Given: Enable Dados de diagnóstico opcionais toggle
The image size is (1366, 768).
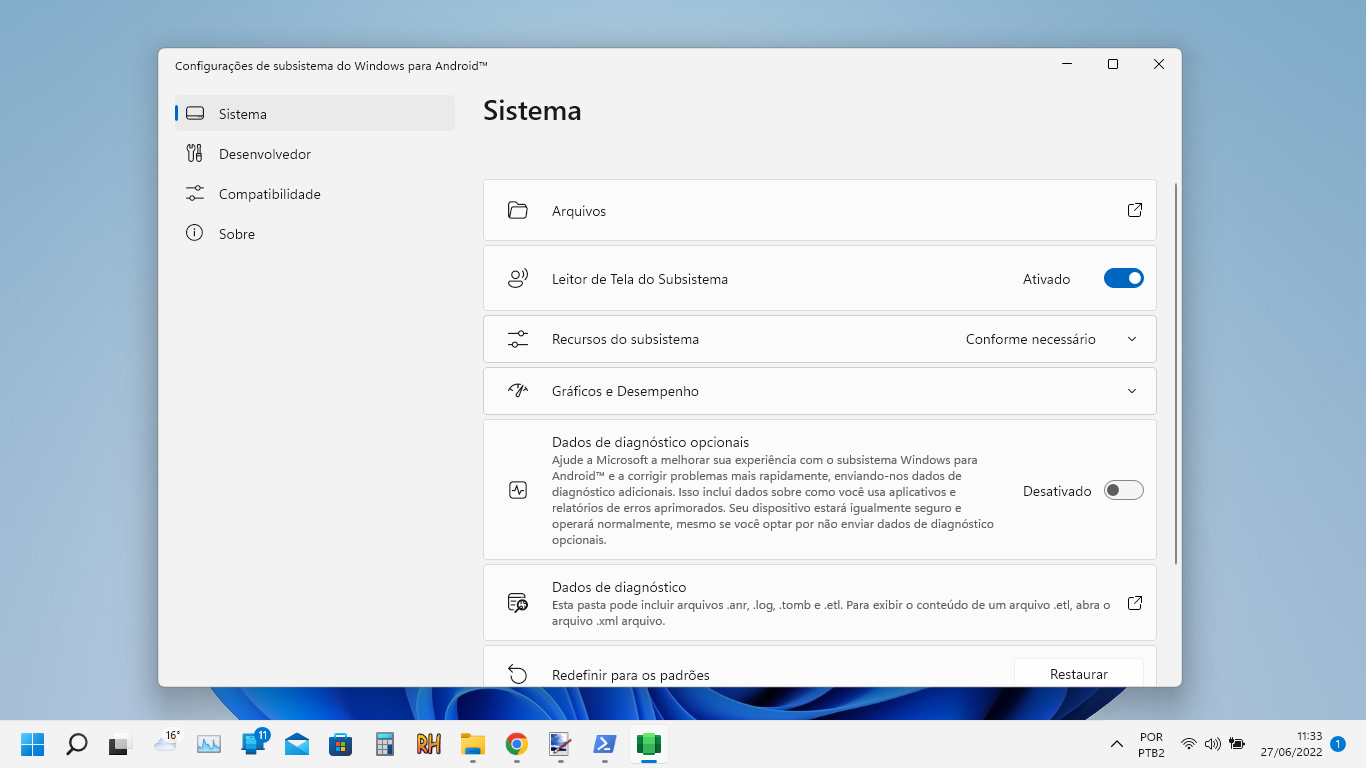Looking at the screenshot, I should (1123, 490).
